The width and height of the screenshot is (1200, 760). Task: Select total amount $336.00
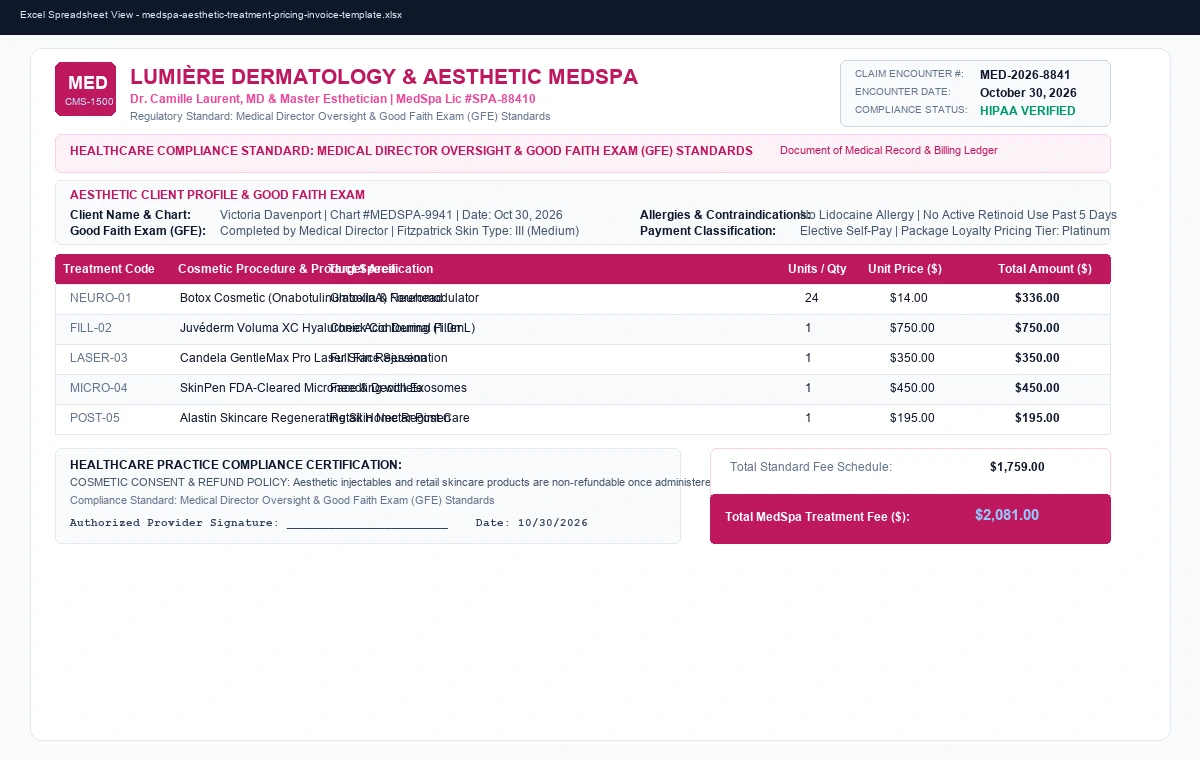tap(1037, 298)
